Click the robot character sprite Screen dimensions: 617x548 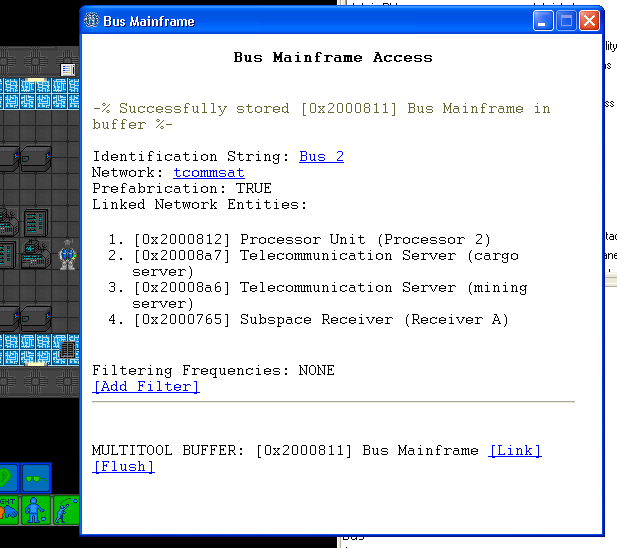click(x=68, y=255)
